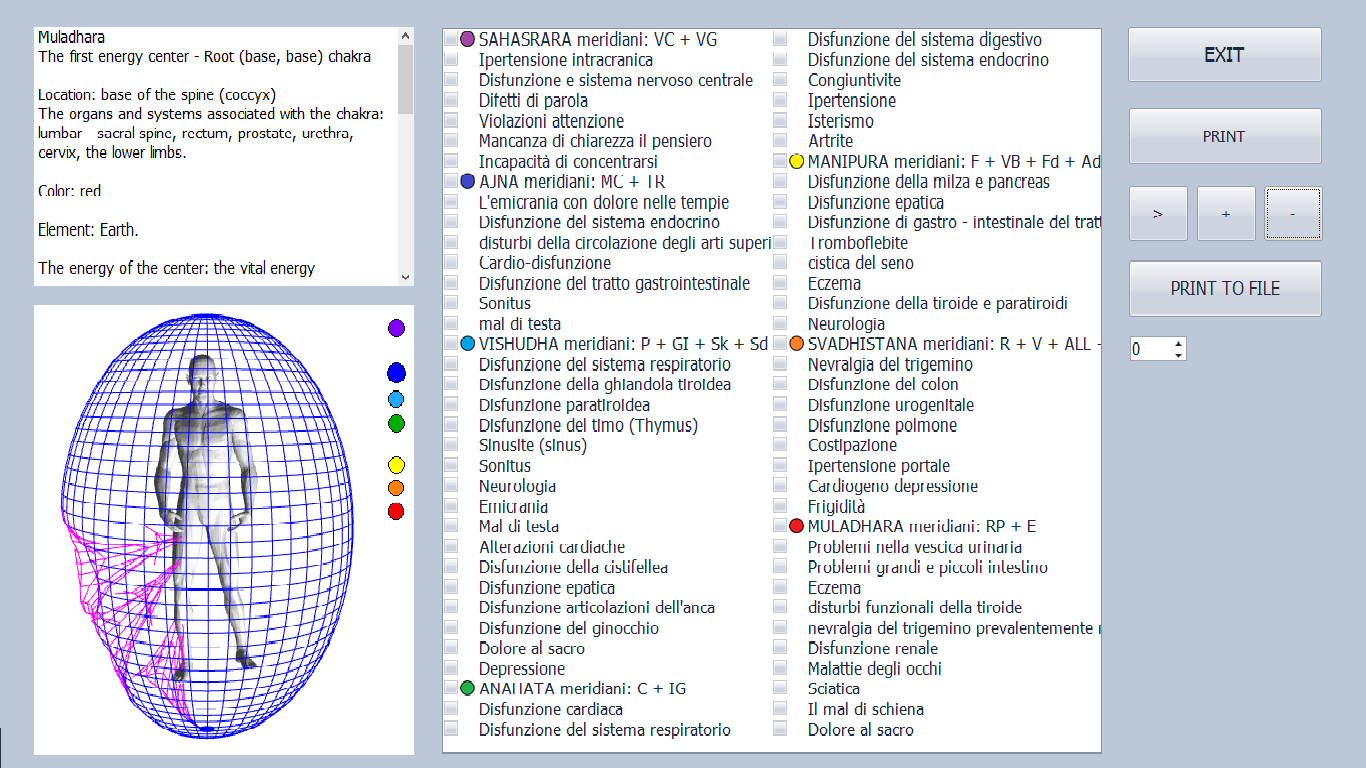The height and width of the screenshot is (768, 1366).
Task: Click the description box scrollbar up arrow
Action: [405, 36]
